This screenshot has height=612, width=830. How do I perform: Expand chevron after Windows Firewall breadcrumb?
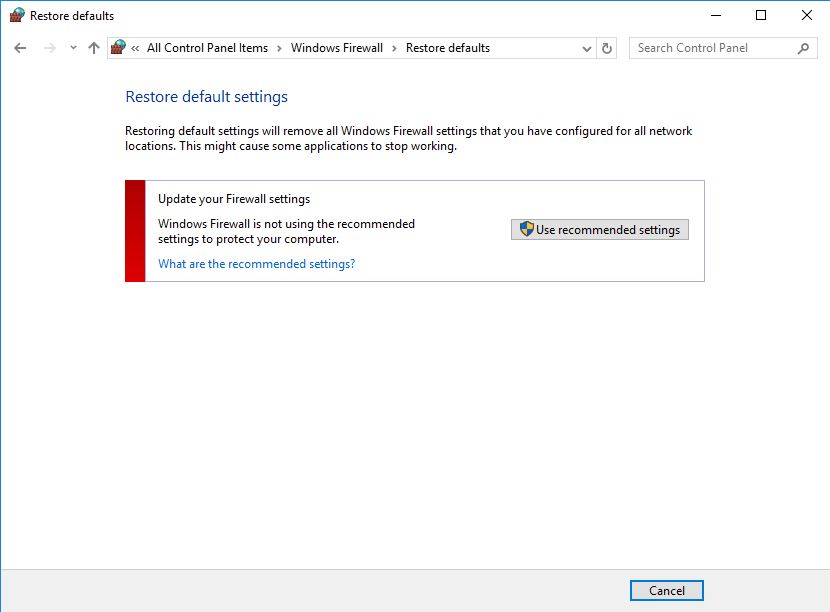[394, 48]
